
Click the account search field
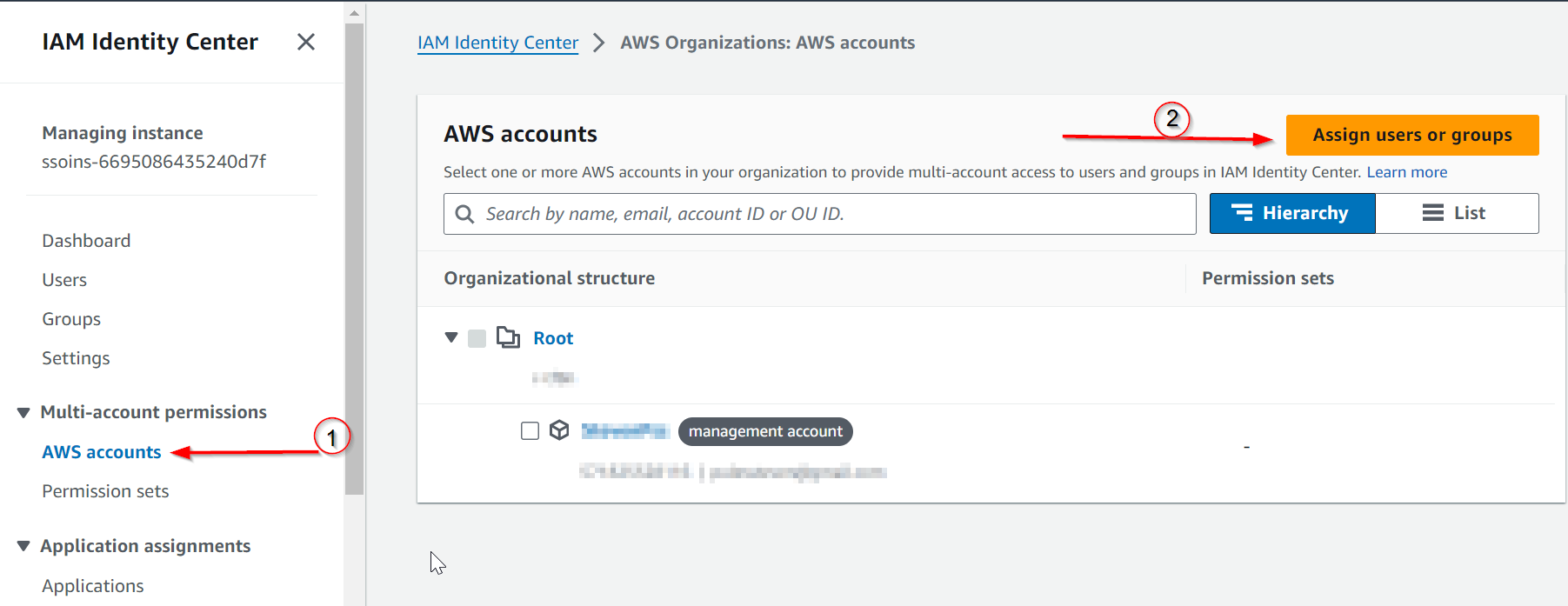tap(820, 214)
